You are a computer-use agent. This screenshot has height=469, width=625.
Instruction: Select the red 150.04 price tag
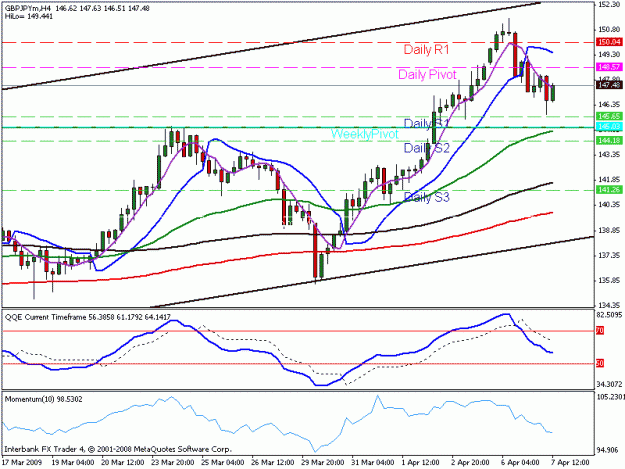click(609, 42)
